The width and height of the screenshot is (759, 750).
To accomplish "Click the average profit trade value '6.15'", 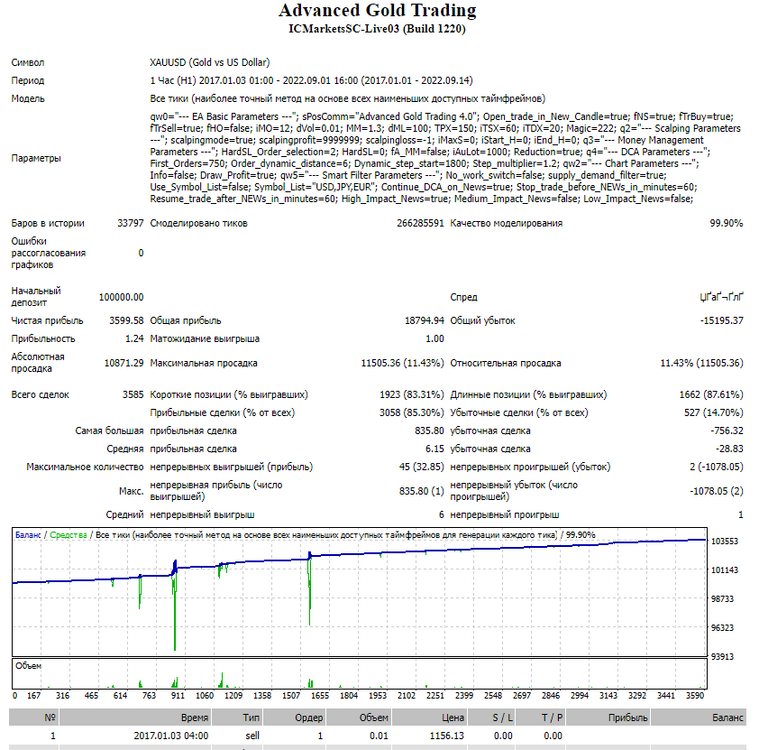I will point(435,449).
